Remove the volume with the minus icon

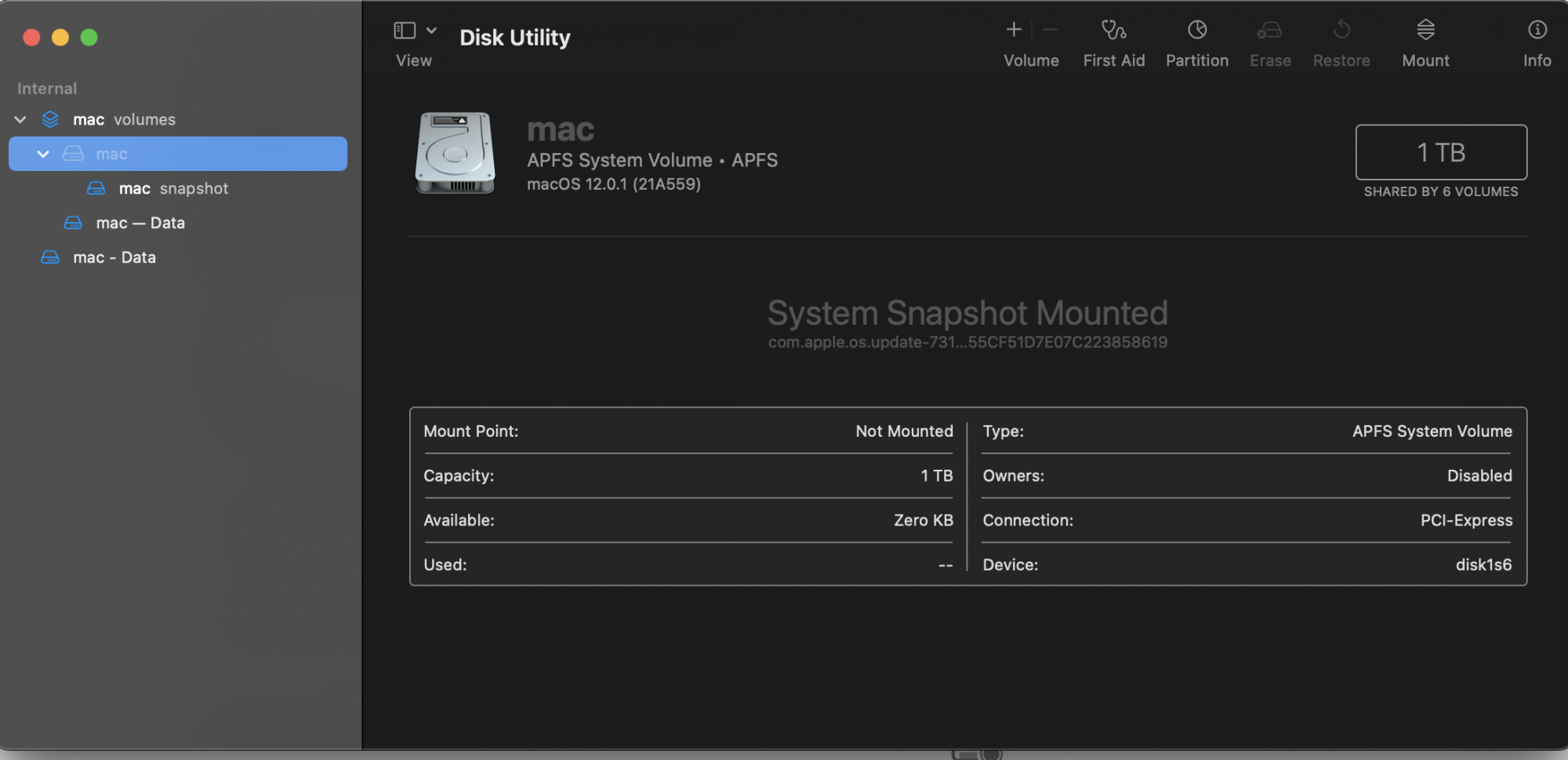pos(1051,30)
